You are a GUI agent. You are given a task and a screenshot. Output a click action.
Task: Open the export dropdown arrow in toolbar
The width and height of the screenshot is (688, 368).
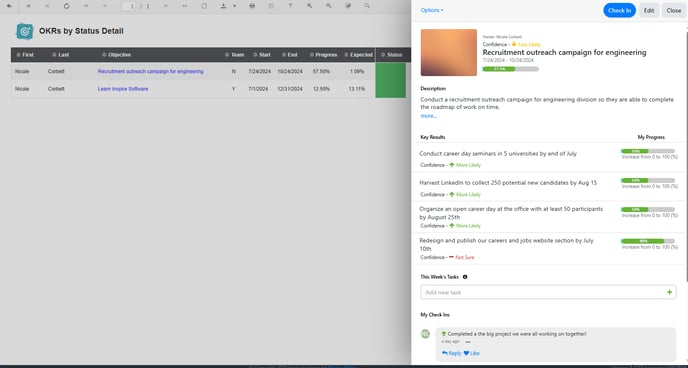(235, 6)
